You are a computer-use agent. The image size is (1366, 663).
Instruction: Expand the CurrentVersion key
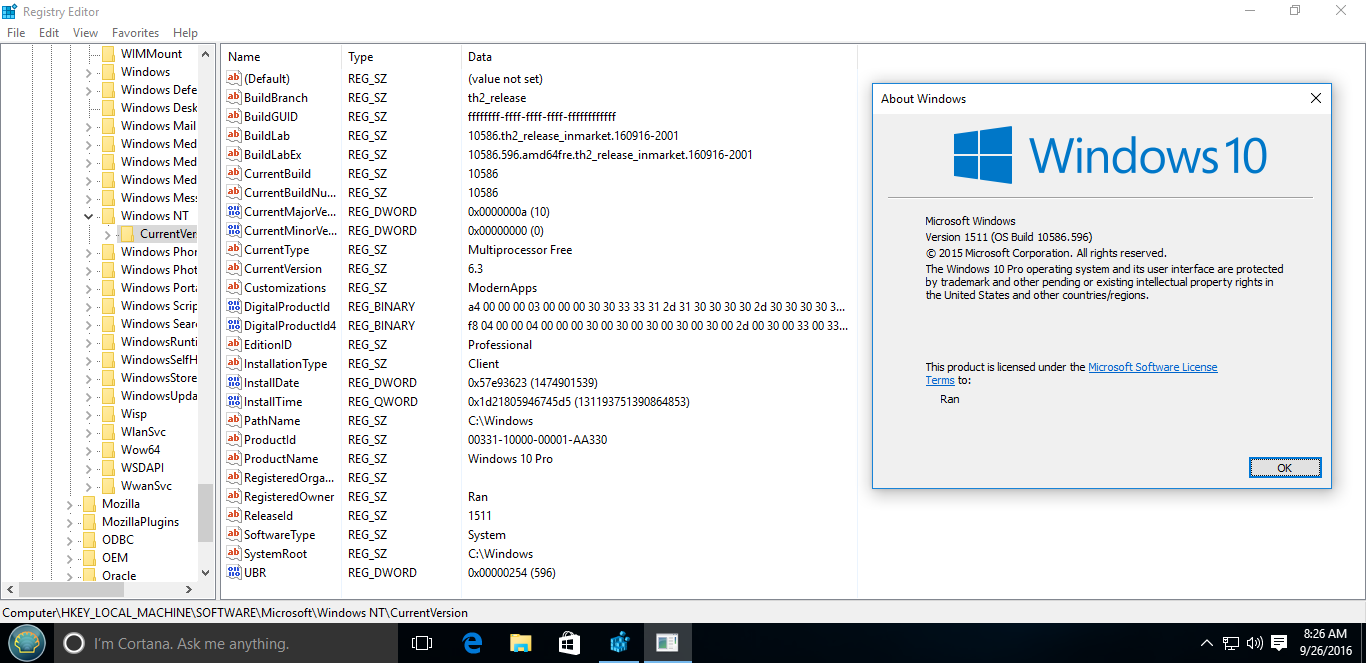[107, 234]
